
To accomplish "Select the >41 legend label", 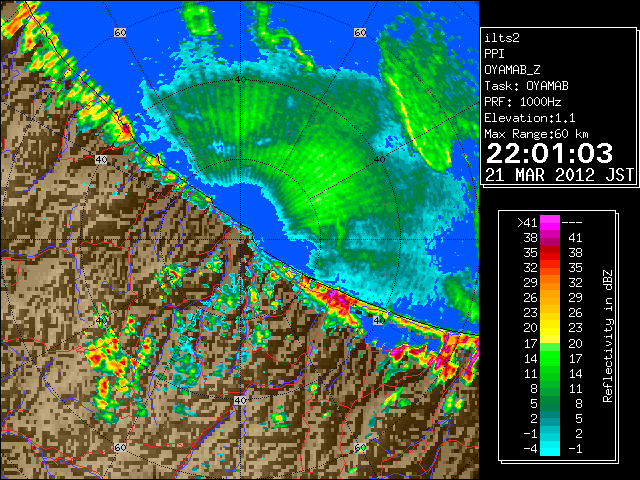I will point(527,223).
